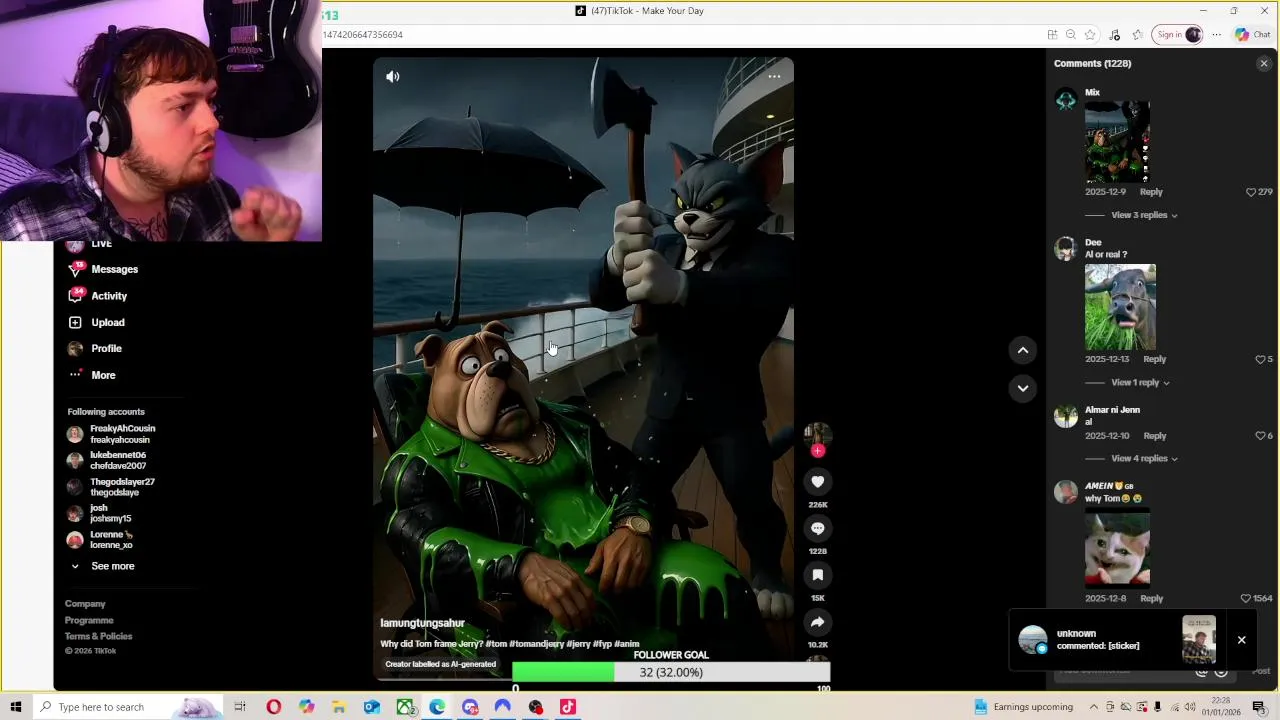Open the video three-dot options menu
The height and width of the screenshot is (720, 1280).
click(774, 77)
